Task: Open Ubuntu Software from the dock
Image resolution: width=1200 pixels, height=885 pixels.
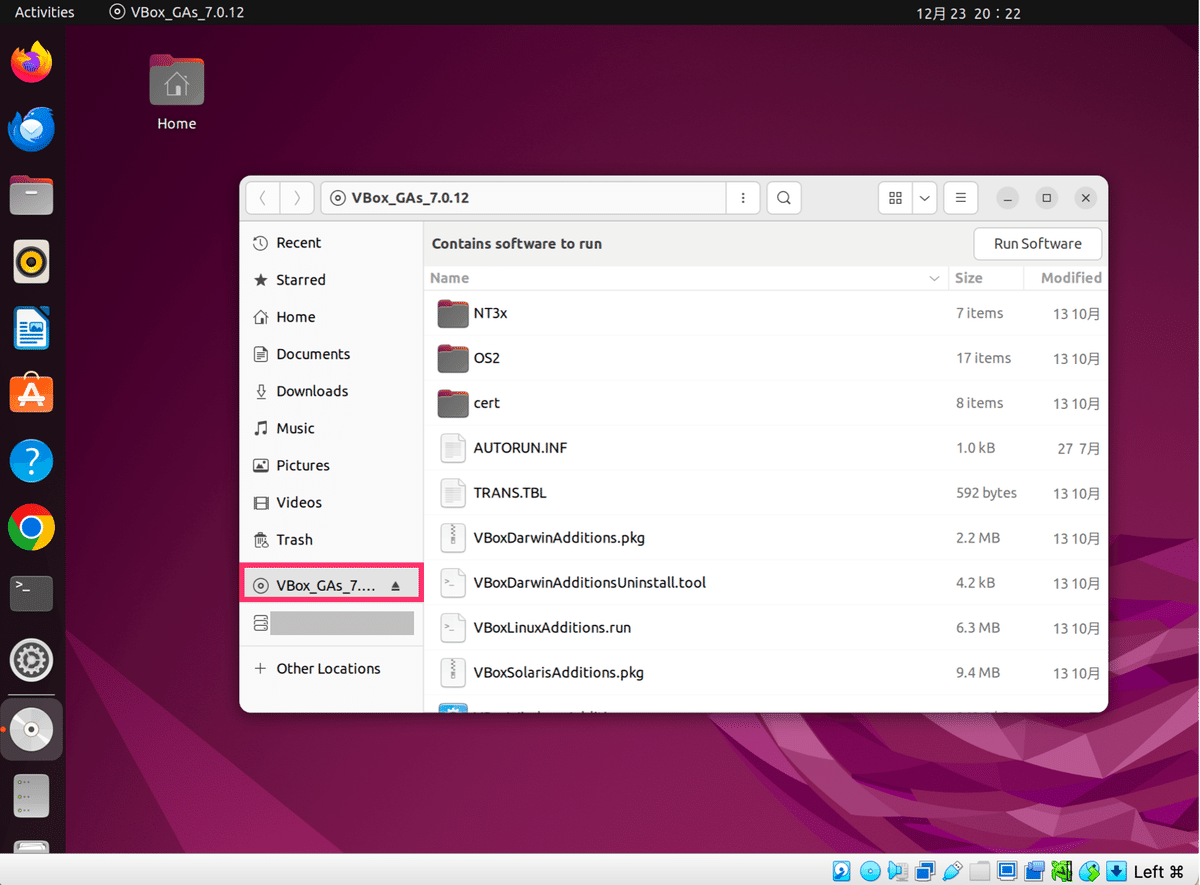Action: pyautogui.click(x=31, y=395)
